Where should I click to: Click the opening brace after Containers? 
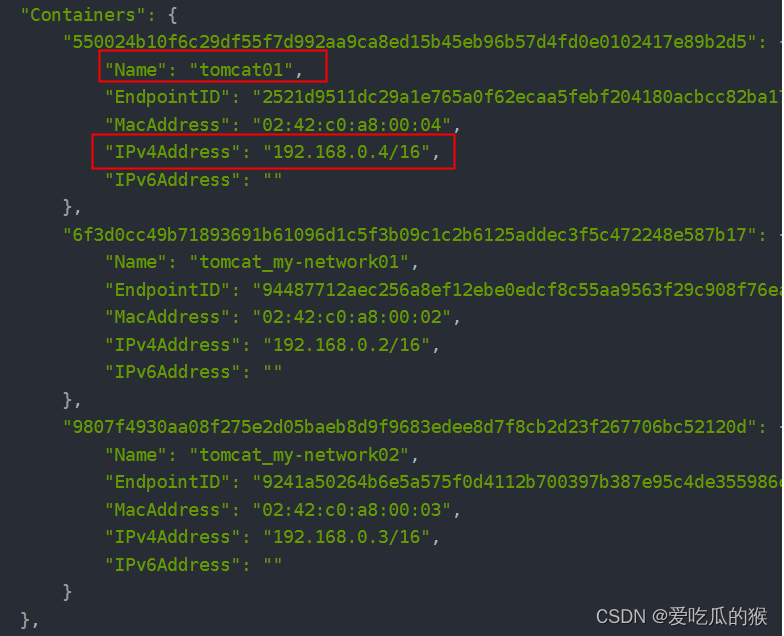pyautogui.click(x=172, y=16)
